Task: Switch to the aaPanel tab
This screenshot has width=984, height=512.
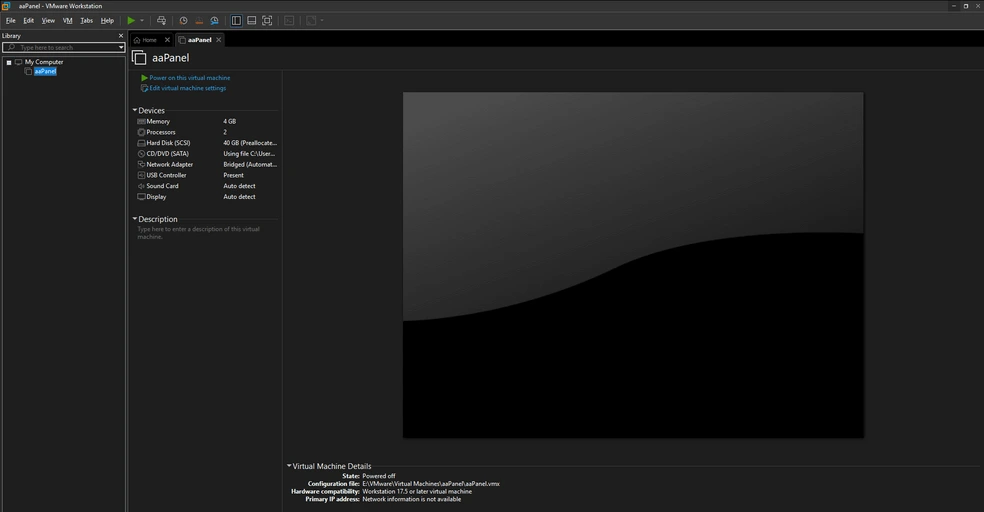Action: (200, 40)
